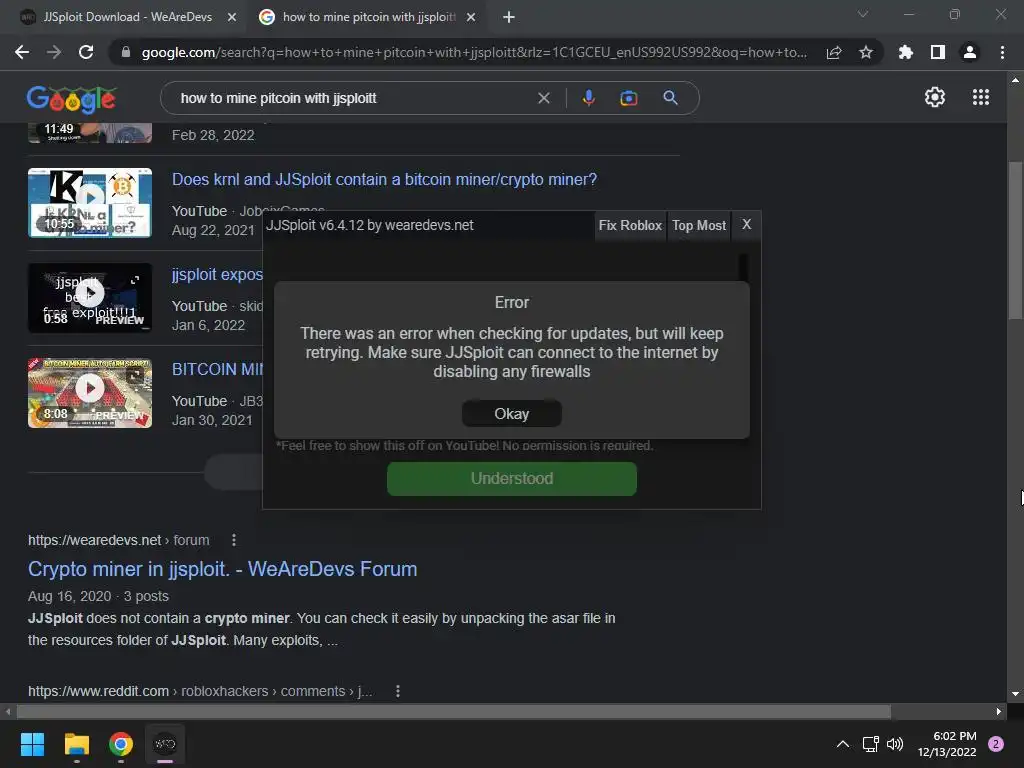The height and width of the screenshot is (768, 1024).
Task: Click the green Understood button
Action: (x=511, y=479)
